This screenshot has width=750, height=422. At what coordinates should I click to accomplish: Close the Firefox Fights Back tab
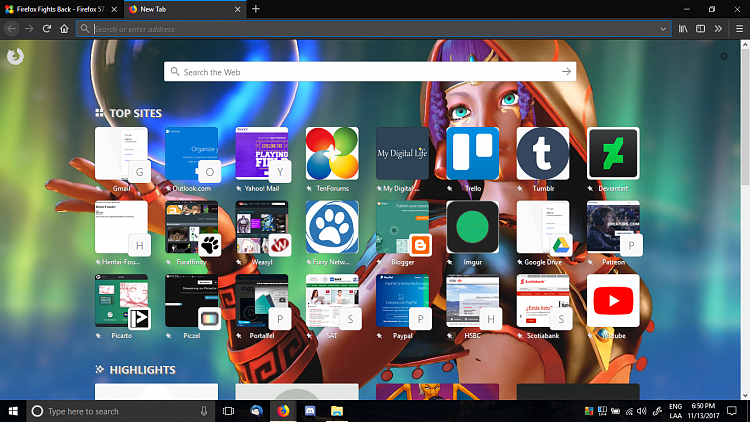point(114,9)
